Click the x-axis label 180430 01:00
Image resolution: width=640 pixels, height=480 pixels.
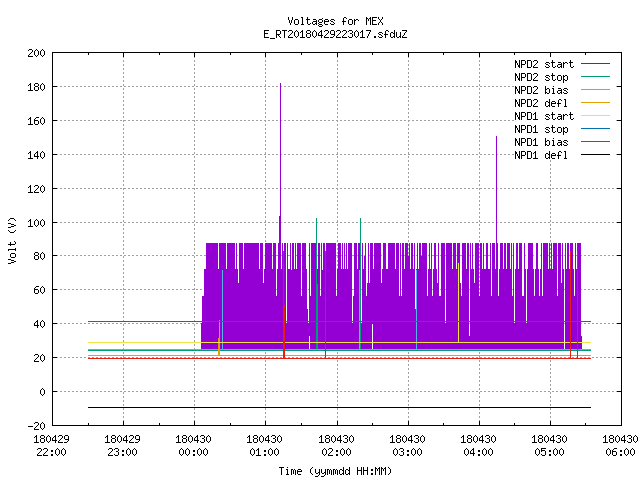264,446
